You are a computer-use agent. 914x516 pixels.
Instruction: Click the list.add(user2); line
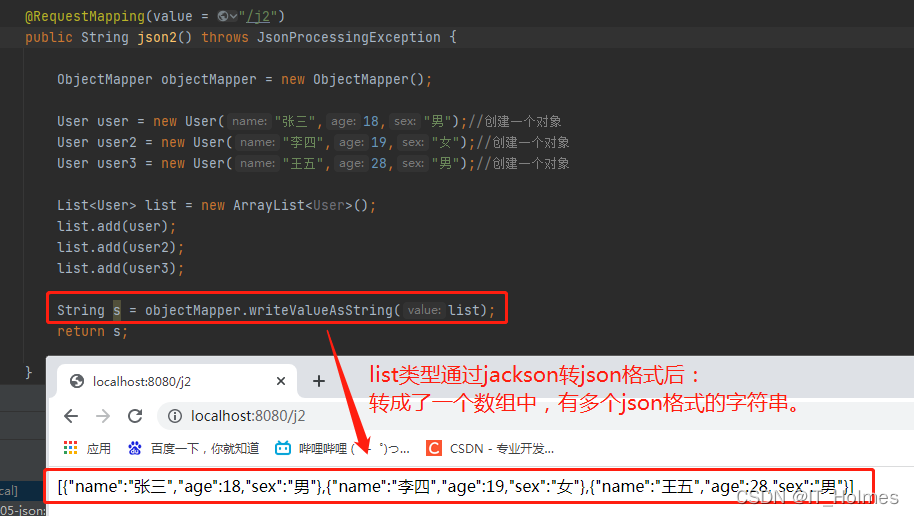tap(120, 247)
